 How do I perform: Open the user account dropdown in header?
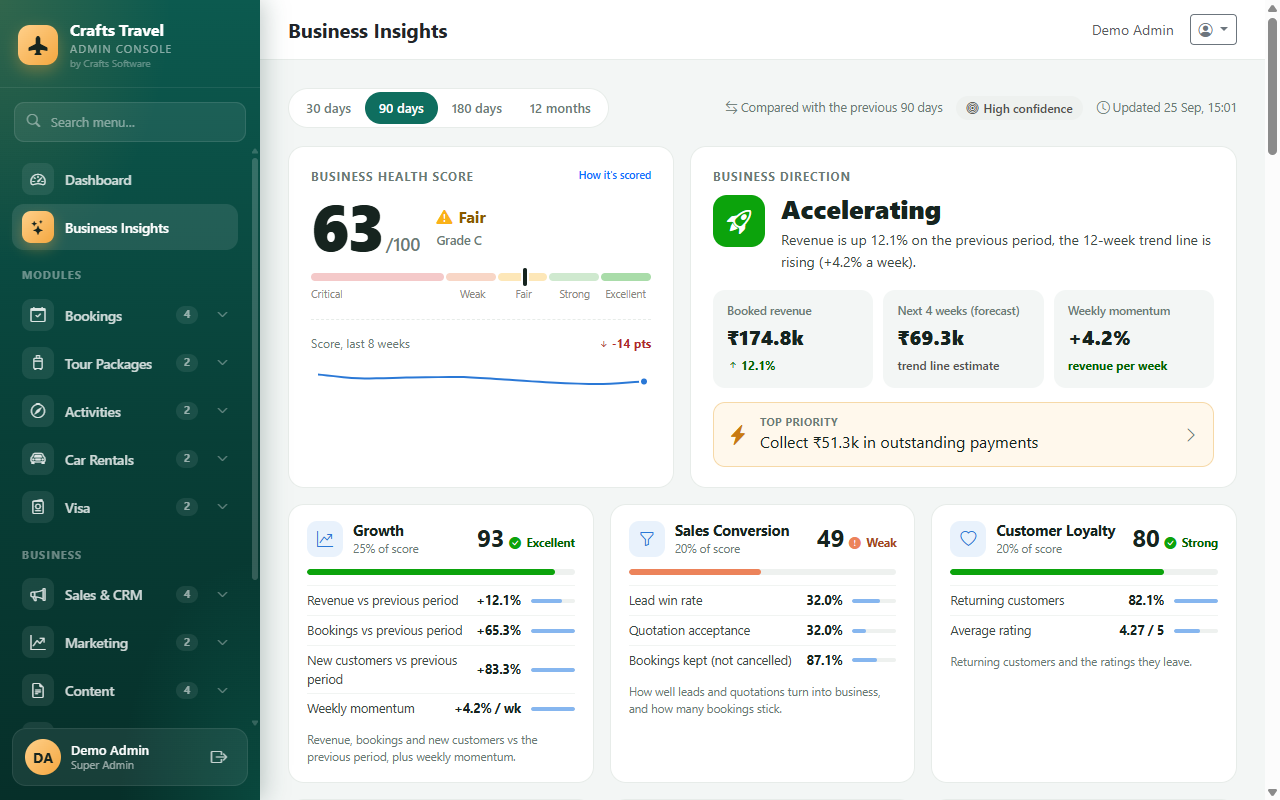1213,30
